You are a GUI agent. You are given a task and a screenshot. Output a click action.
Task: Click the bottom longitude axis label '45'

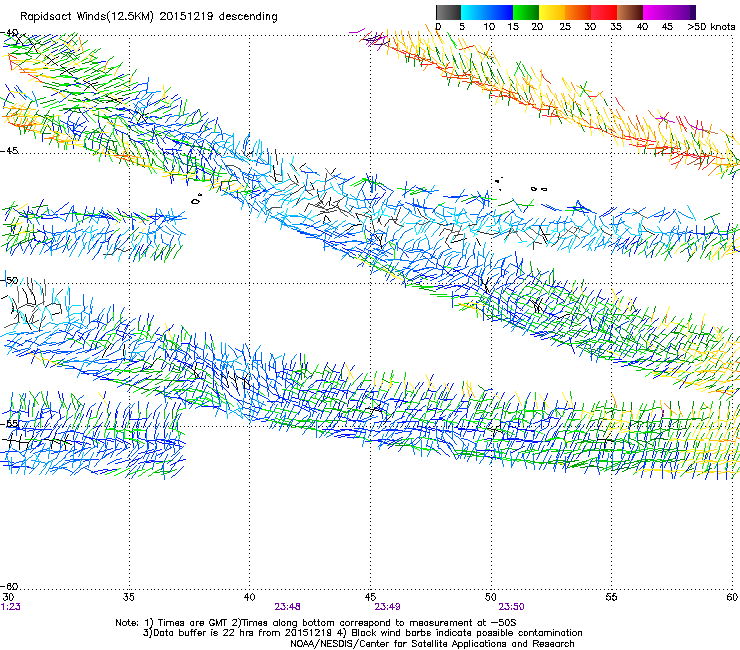click(370, 597)
